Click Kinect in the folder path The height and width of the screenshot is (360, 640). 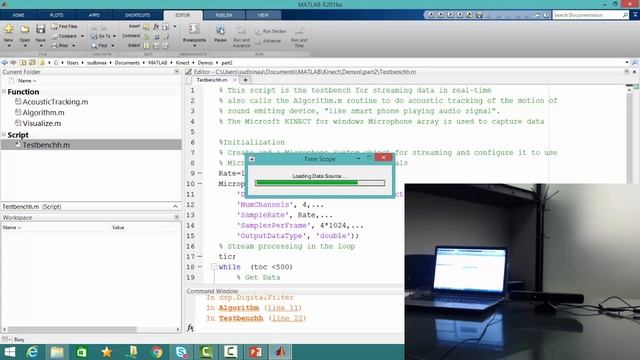pos(182,63)
